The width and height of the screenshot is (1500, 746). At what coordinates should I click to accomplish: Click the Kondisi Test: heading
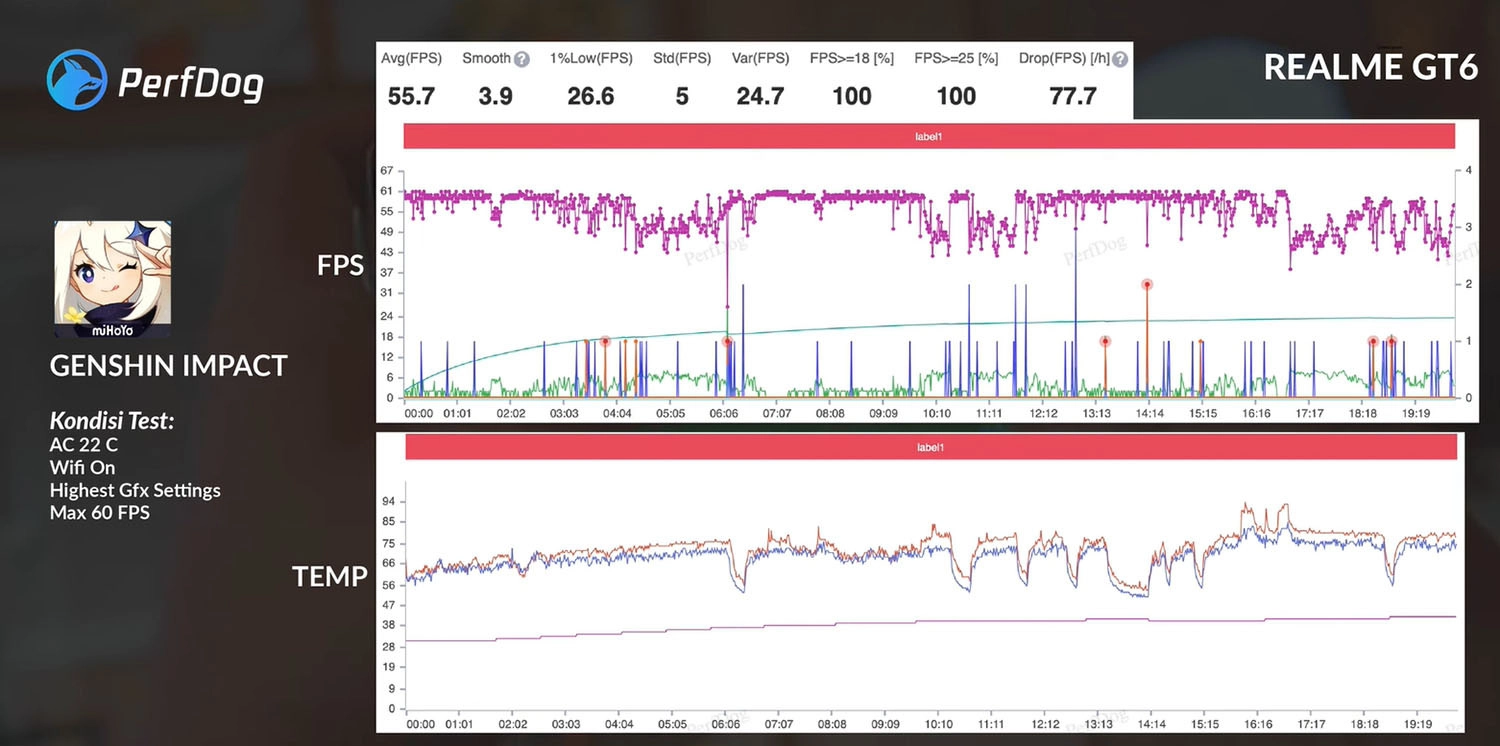coord(112,421)
